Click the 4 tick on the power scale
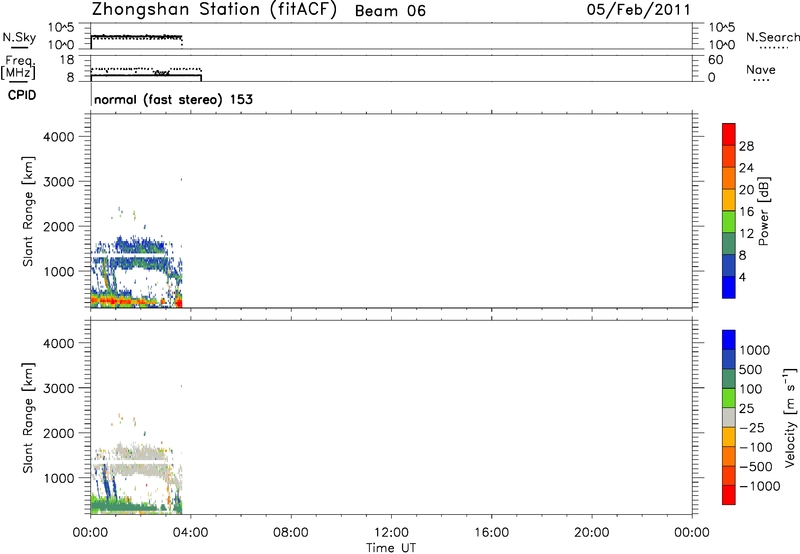The width and height of the screenshot is (800, 554). coord(742,278)
